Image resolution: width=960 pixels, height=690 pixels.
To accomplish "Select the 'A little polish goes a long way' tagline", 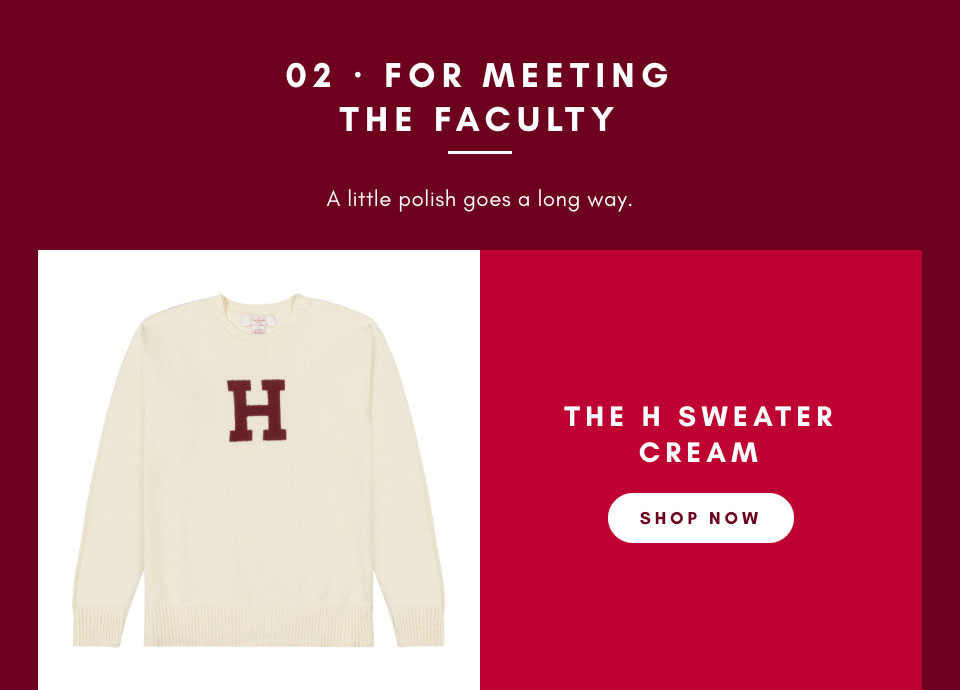I will click(479, 200).
